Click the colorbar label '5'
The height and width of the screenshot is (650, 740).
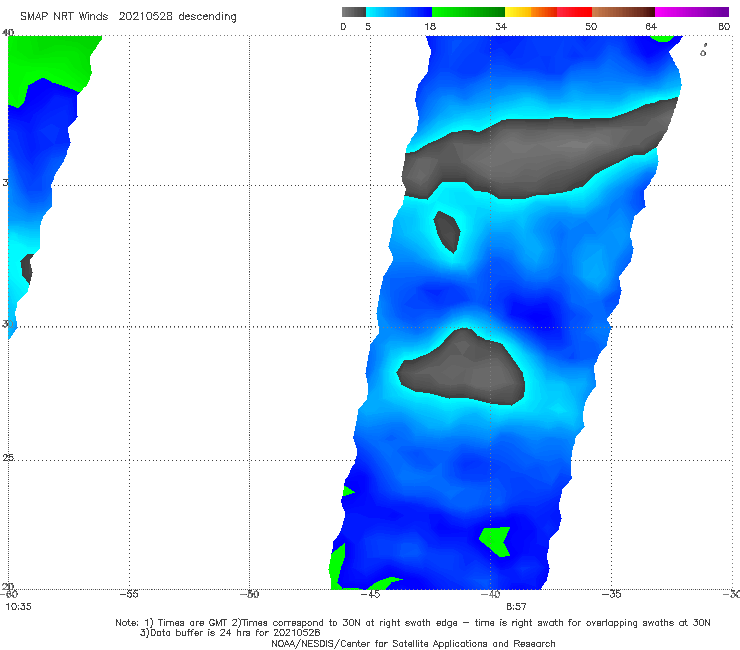tap(368, 26)
